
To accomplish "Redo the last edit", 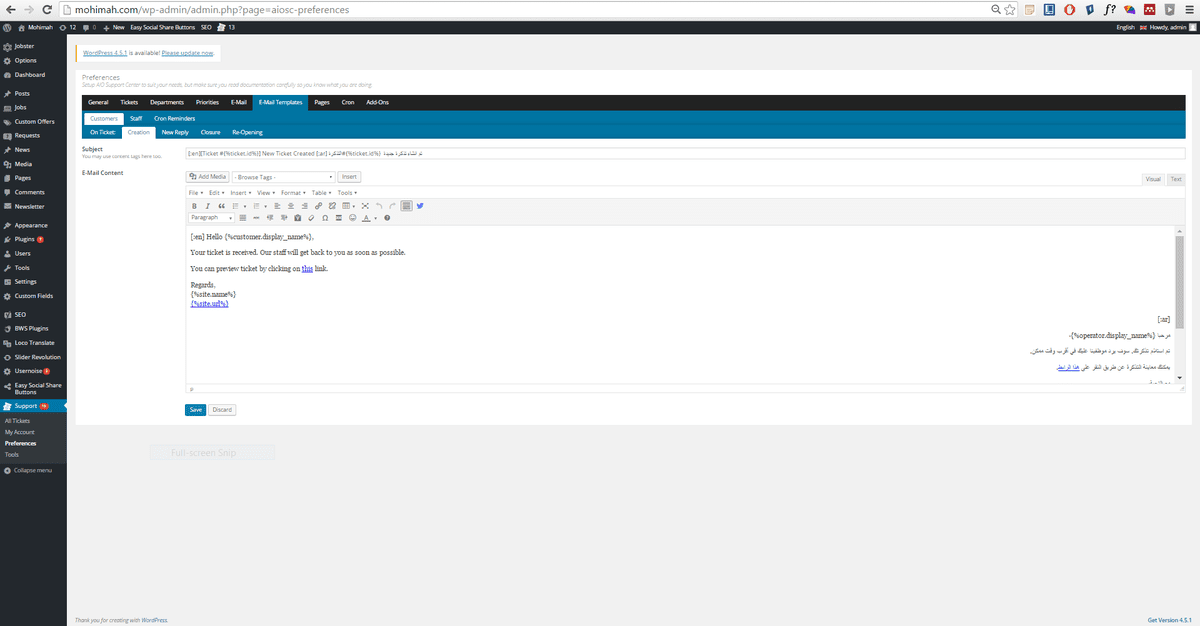I will tap(392, 206).
